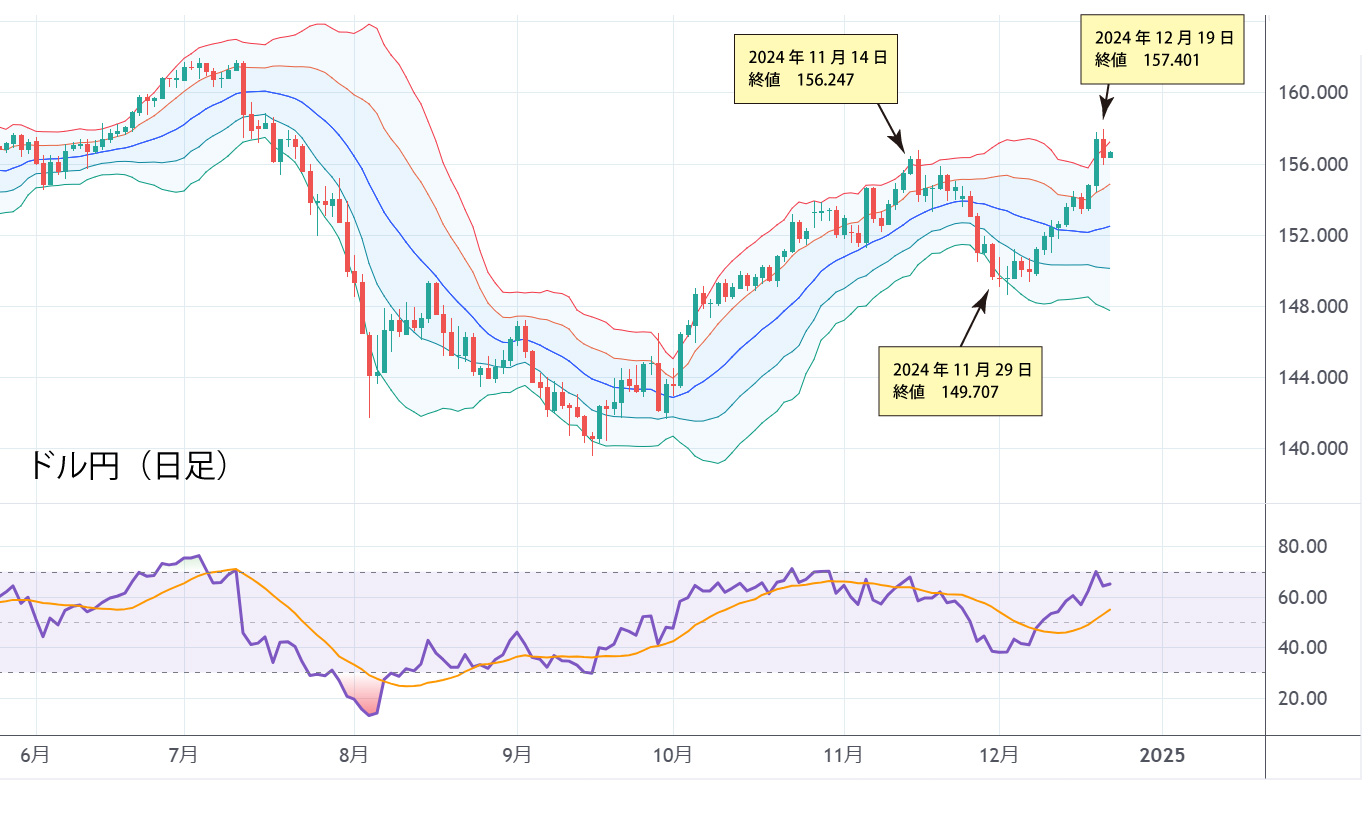Click the red oversold RSI area in August

pos(366,695)
